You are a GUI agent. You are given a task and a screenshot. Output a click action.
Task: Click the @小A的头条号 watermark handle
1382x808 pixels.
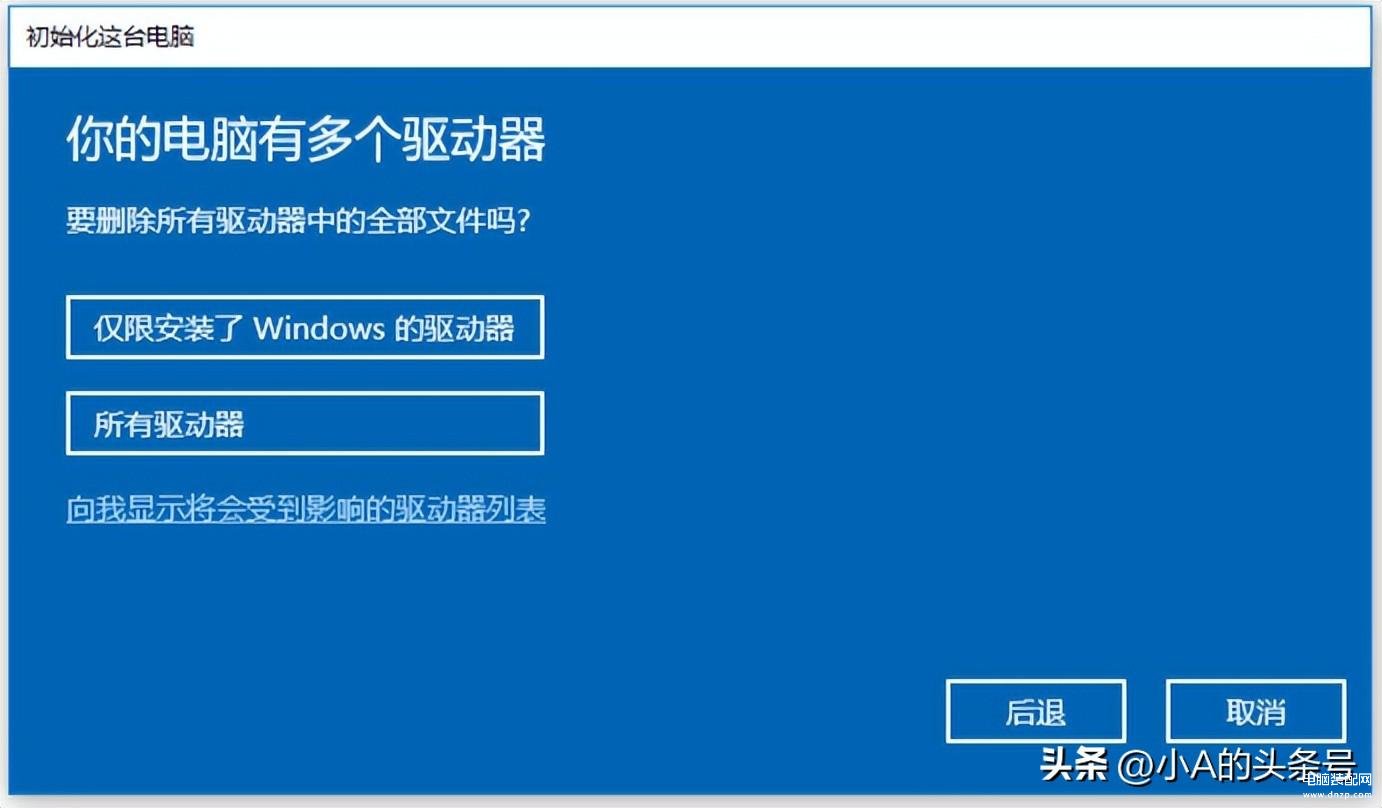pos(1237,765)
